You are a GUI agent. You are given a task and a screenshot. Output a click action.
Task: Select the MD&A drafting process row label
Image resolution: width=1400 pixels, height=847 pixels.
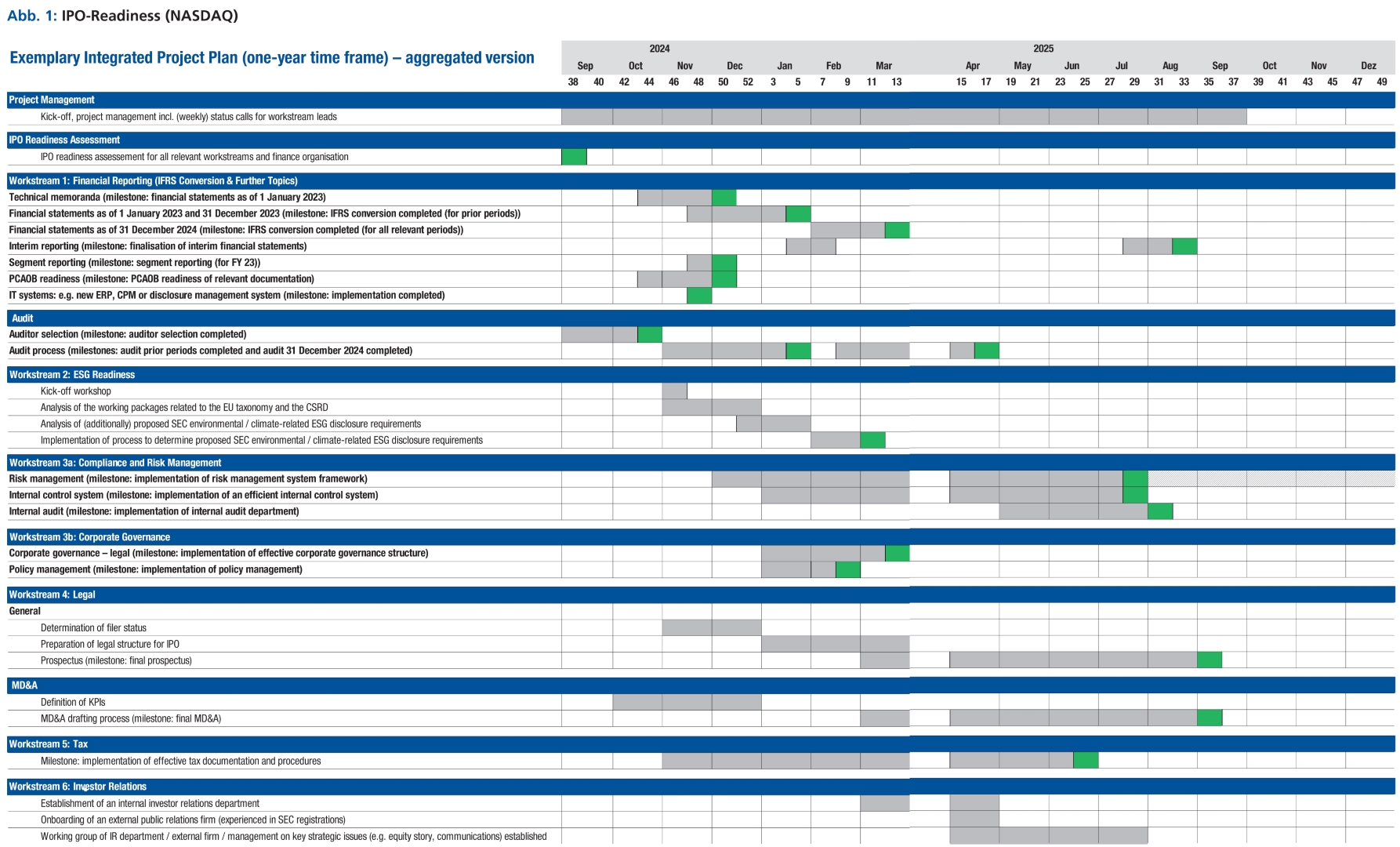(x=131, y=719)
